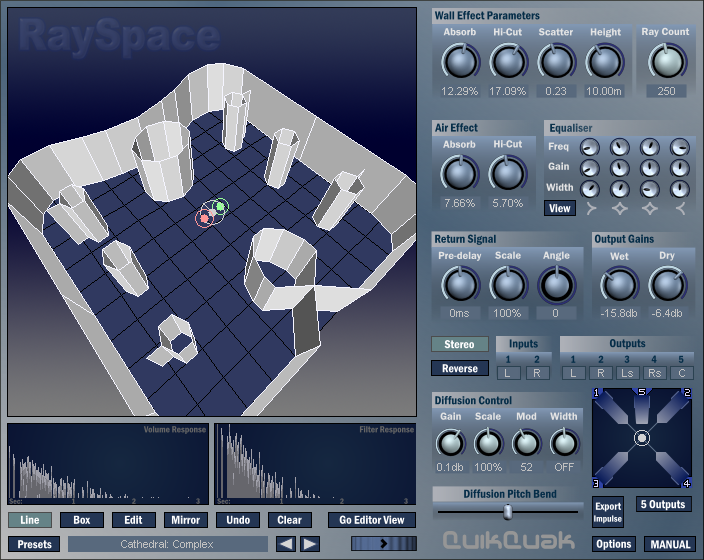
Task: Toggle the Reverse button
Action: [460, 368]
